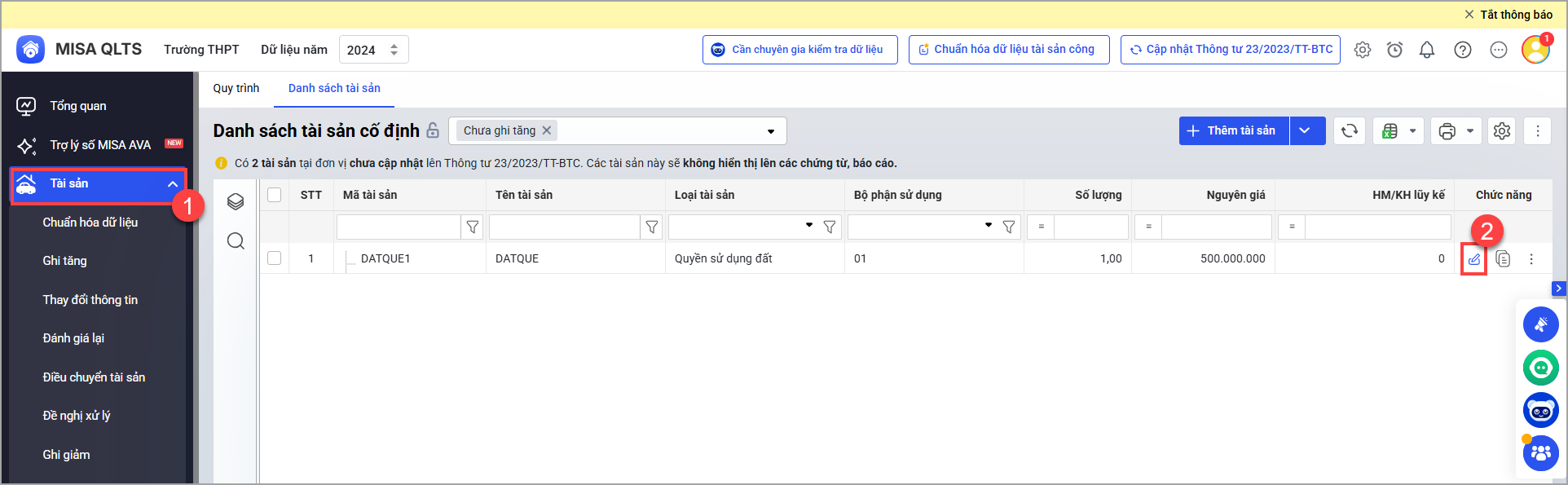
Task: Open Ghi tăng in the sidebar
Action: 64,261
